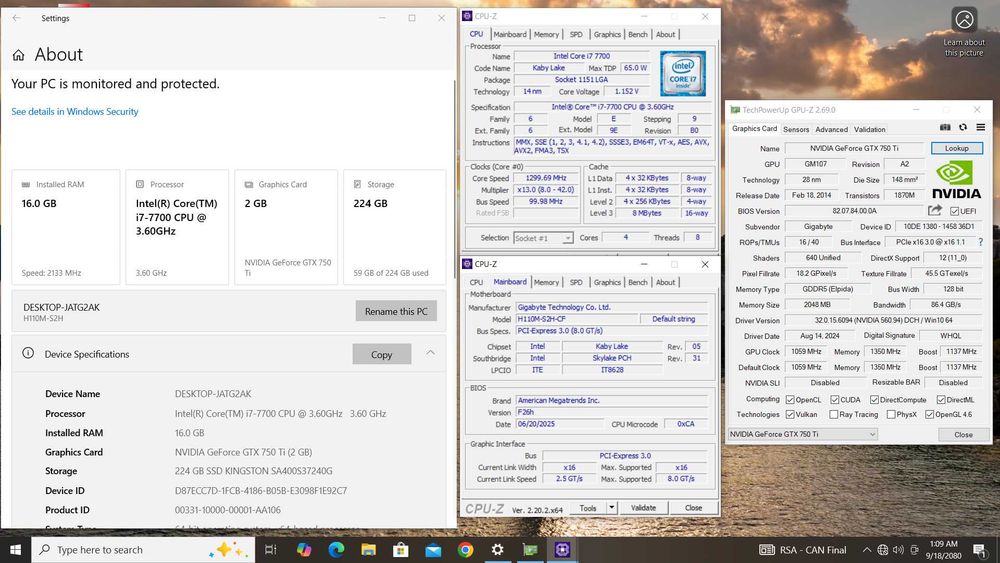
Task: Switch to the Sensors tab in GPU-Z
Action: (x=796, y=129)
